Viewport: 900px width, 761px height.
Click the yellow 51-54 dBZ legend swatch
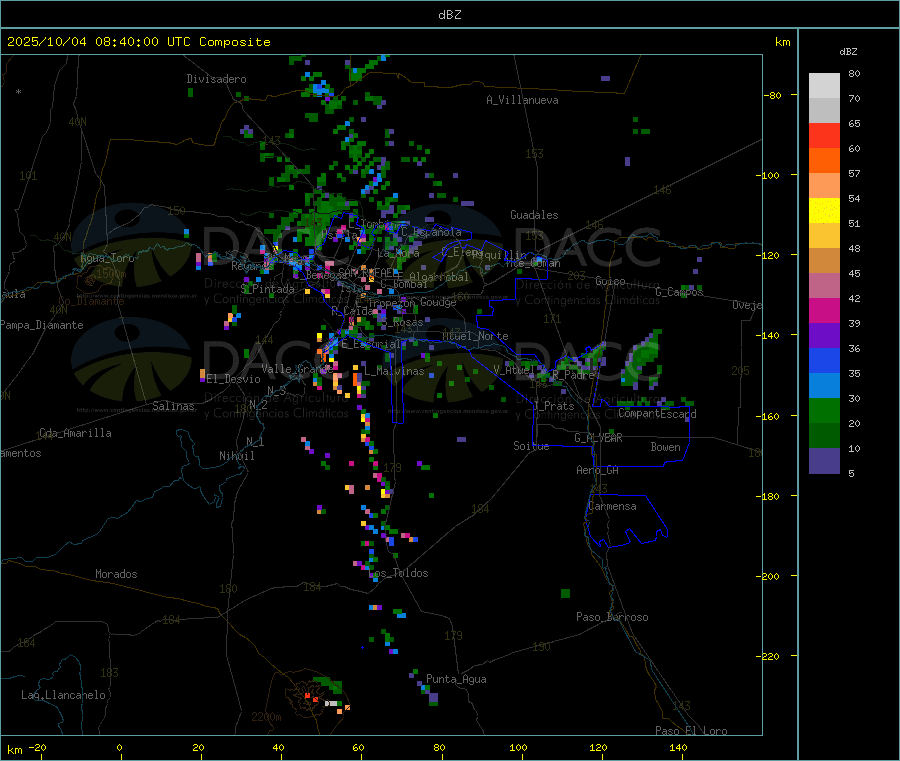824,211
